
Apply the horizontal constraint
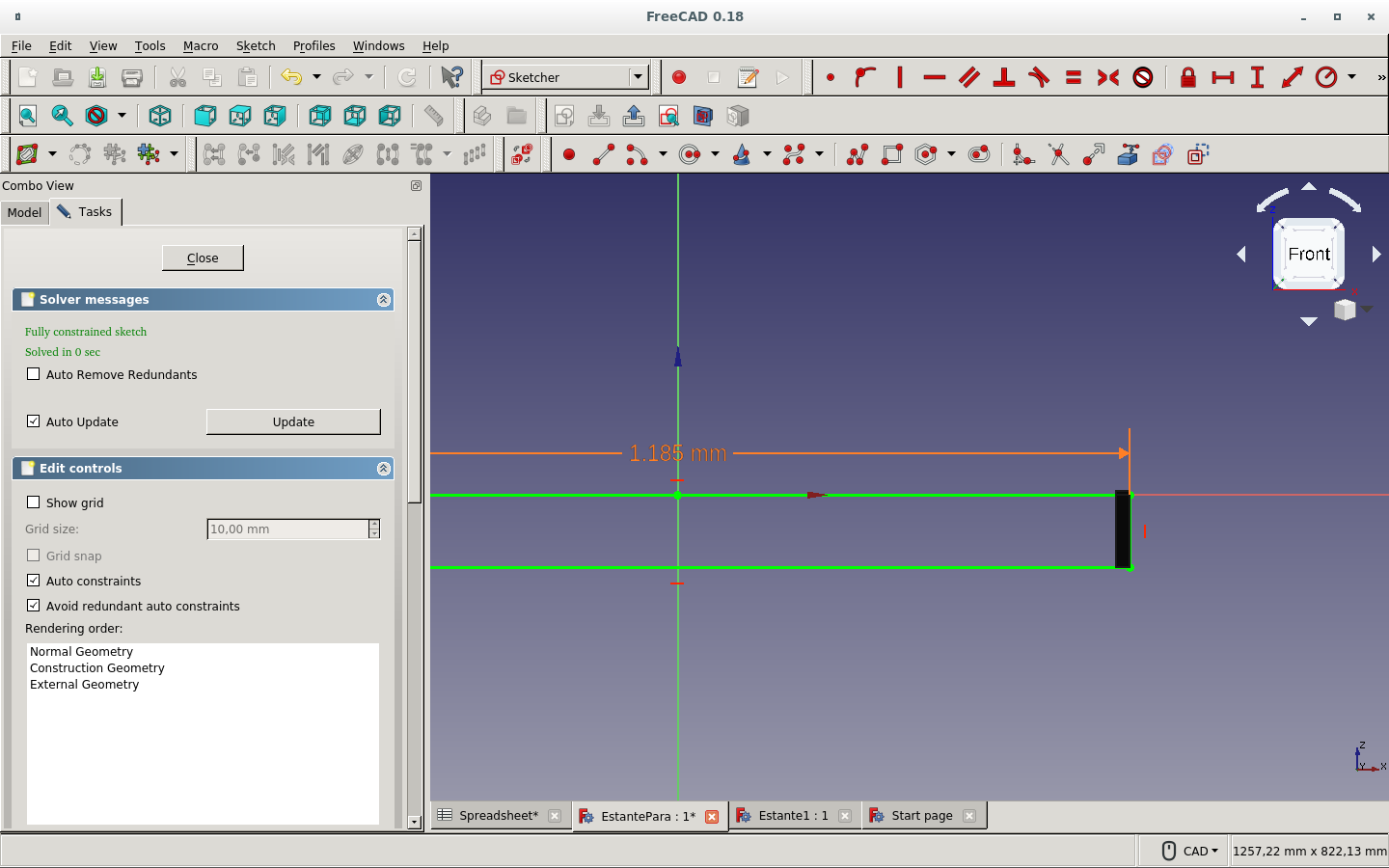point(935,77)
